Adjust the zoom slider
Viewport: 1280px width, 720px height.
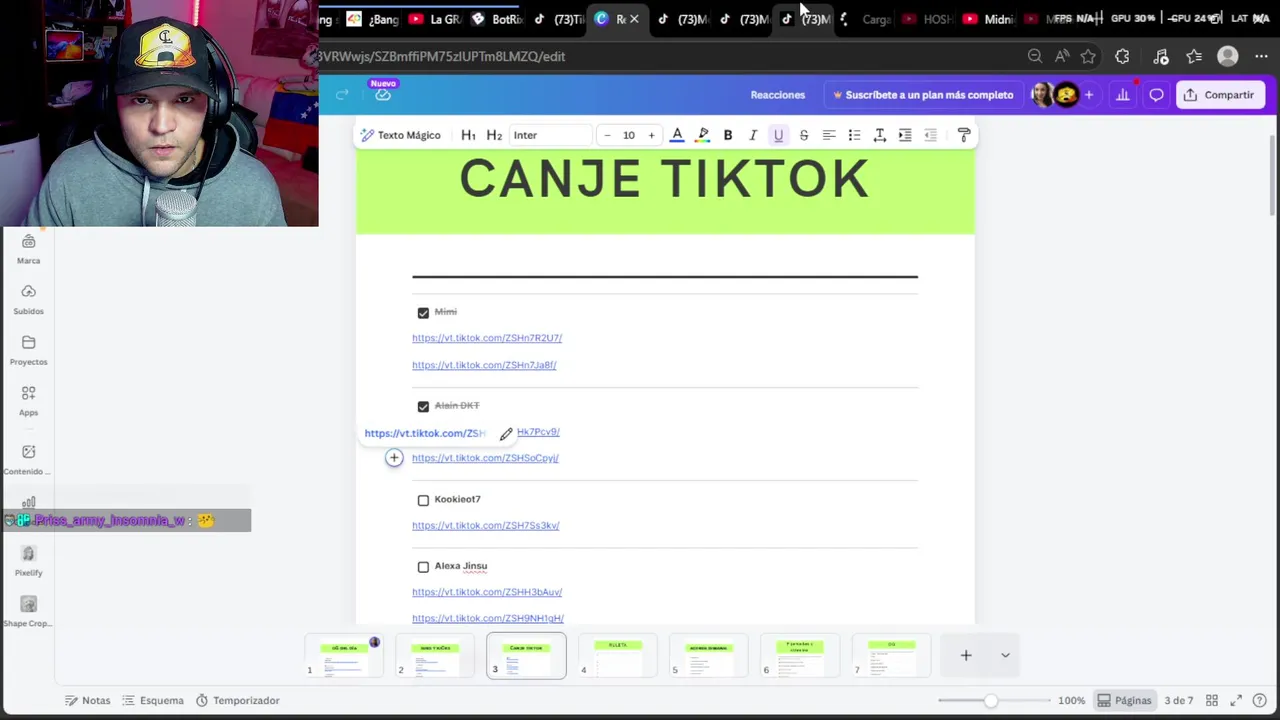[x=990, y=700]
